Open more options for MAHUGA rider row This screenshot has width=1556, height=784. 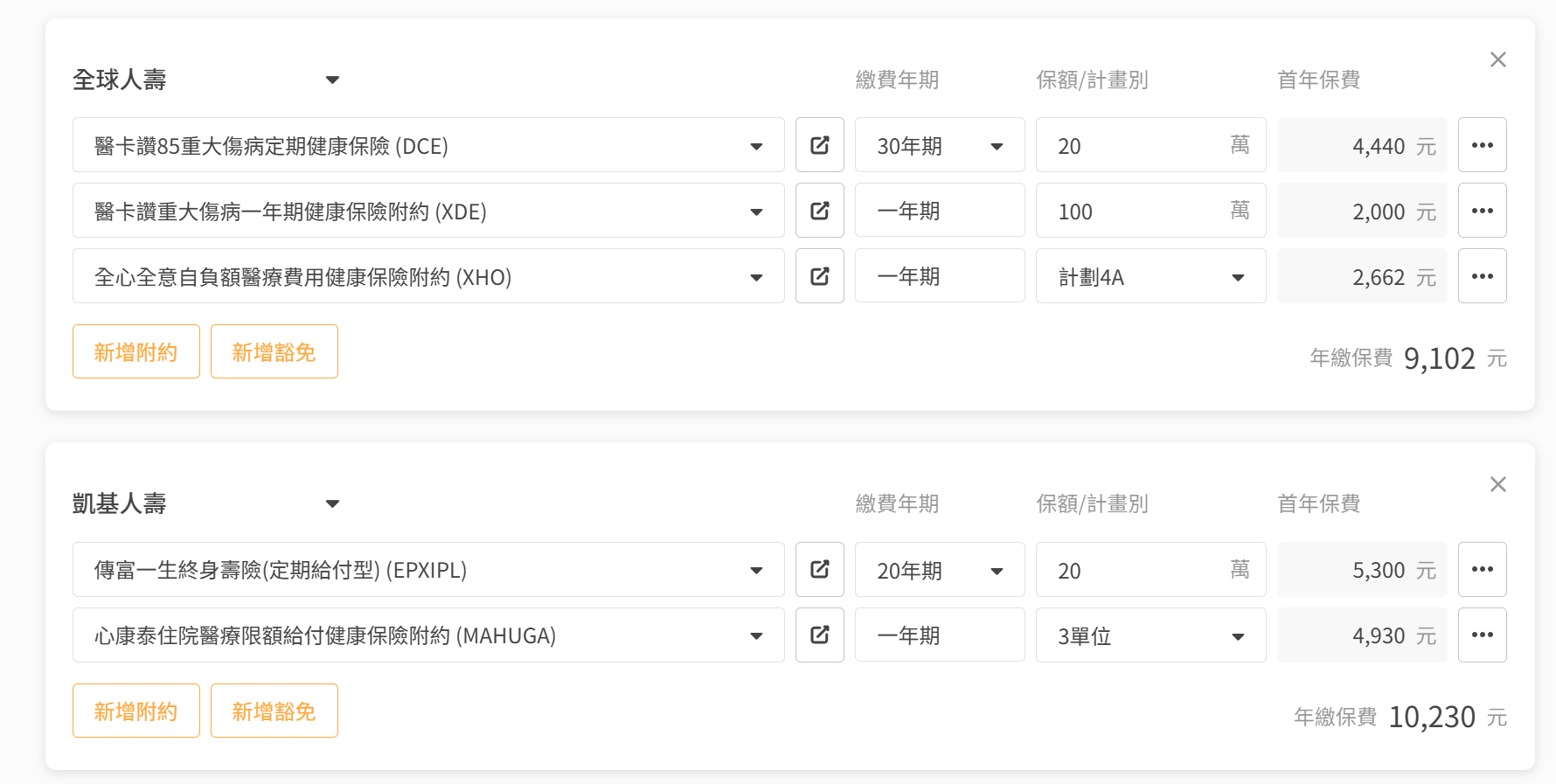tap(1482, 635)
